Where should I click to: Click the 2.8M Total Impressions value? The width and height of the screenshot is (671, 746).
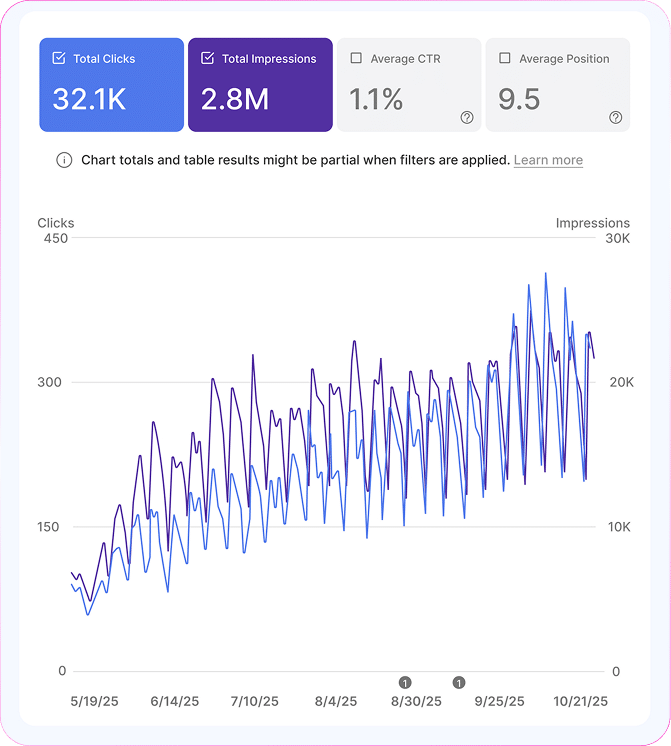tap(234, 98)
